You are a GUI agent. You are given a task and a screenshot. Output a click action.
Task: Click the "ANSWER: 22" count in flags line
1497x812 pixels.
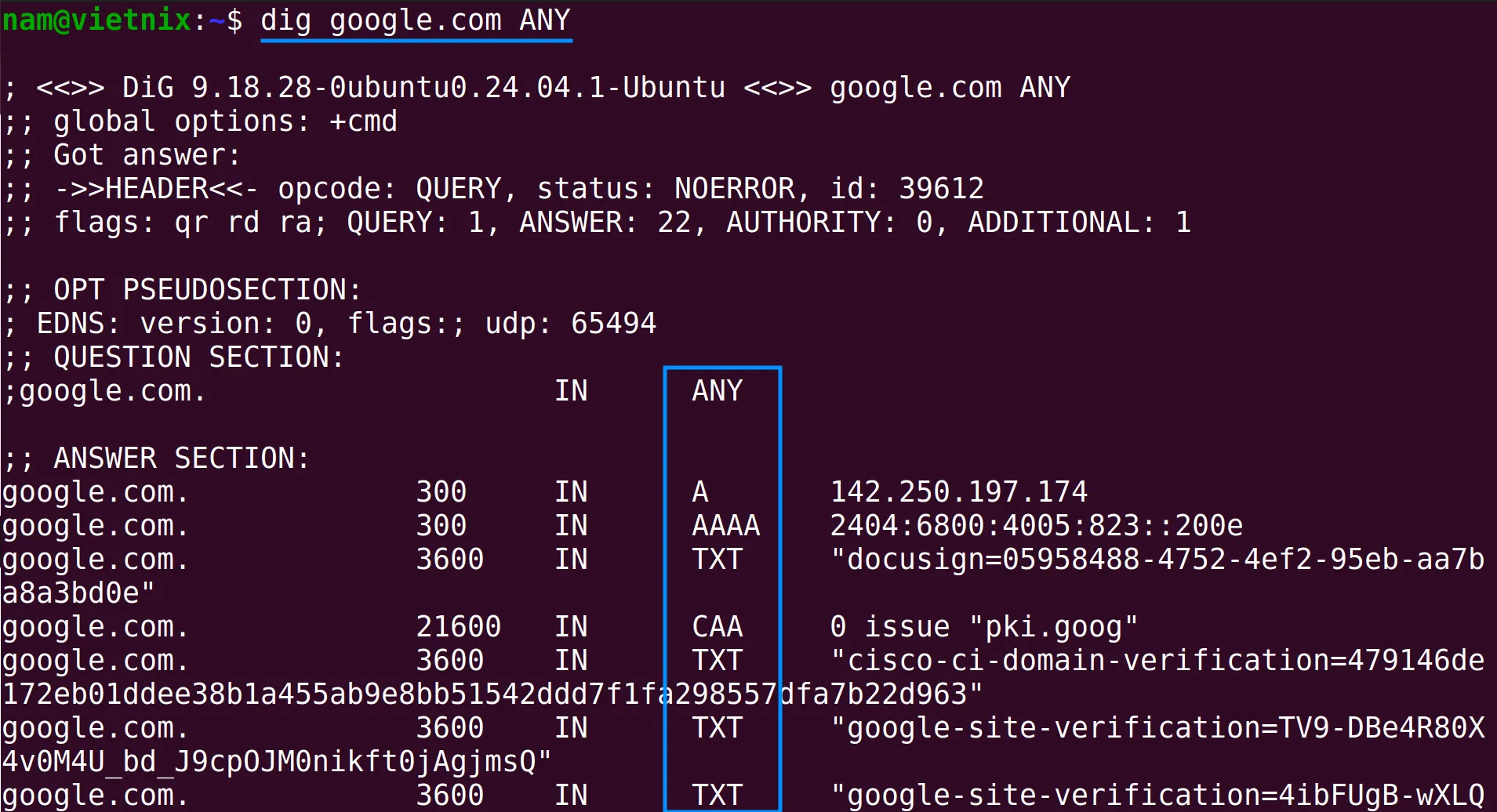pyautogui.click(x=605, y=223)
